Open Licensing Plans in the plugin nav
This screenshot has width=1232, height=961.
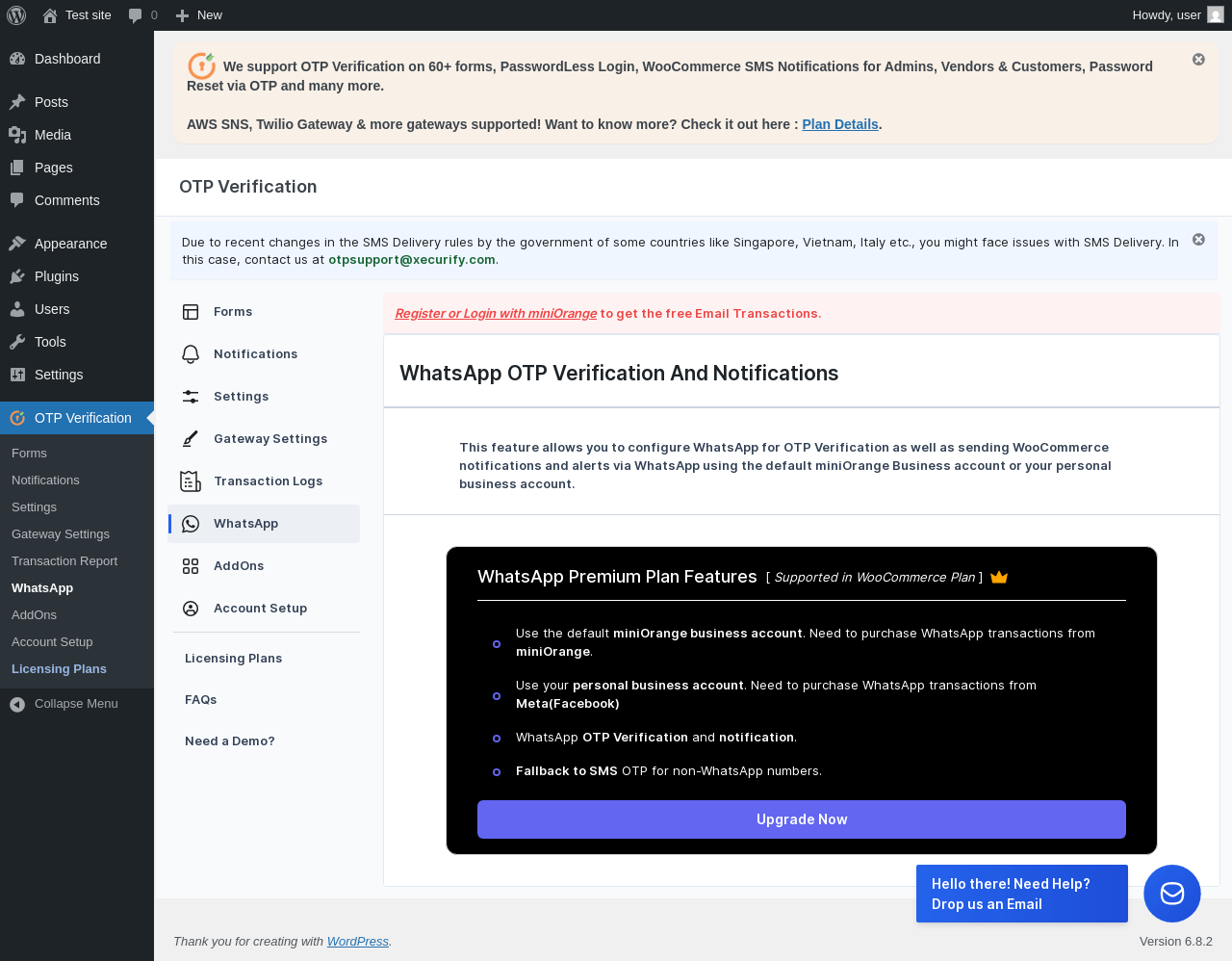233,659
